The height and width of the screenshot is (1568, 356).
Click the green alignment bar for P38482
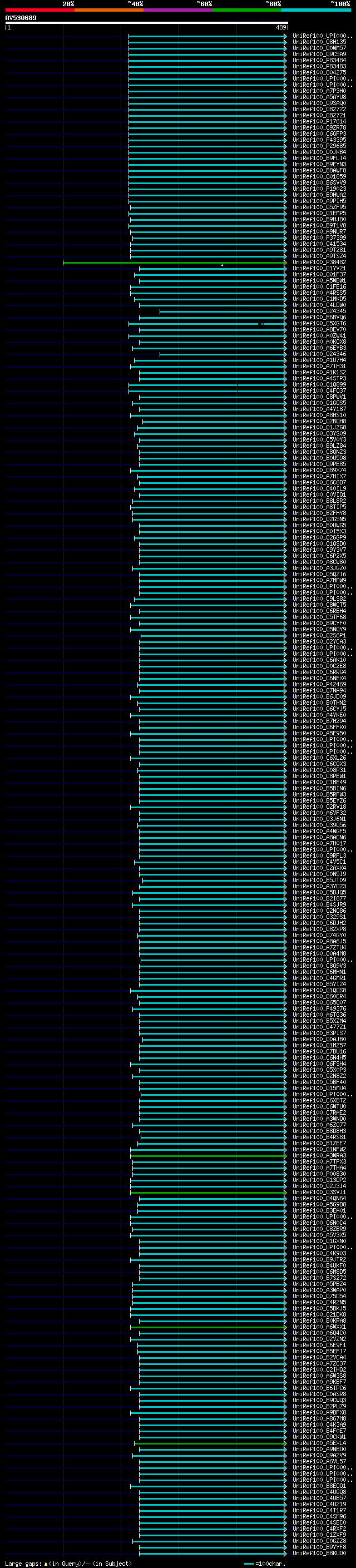tap(174, 263)
